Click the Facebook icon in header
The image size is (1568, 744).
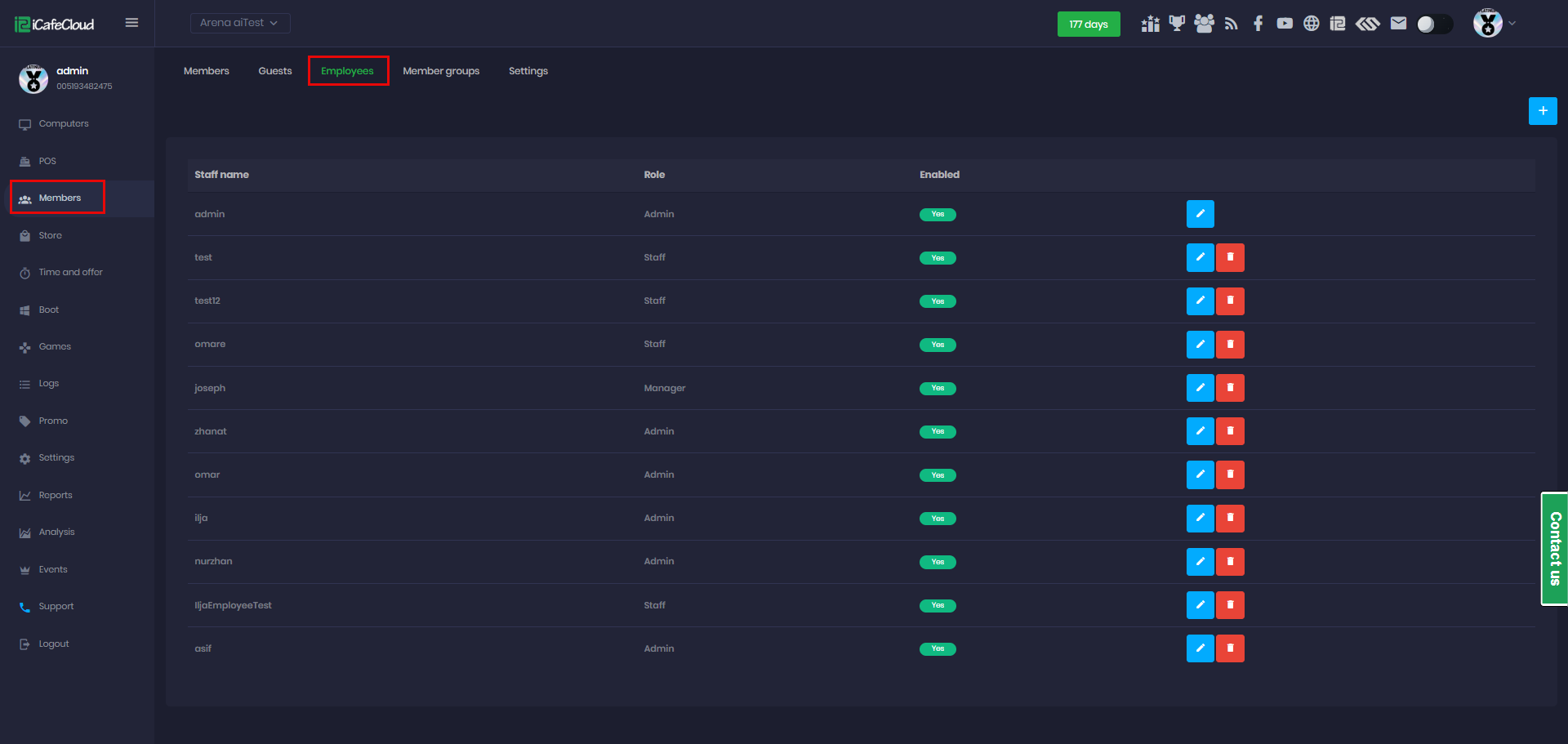pyautogui.click(x=1258, y=23)
